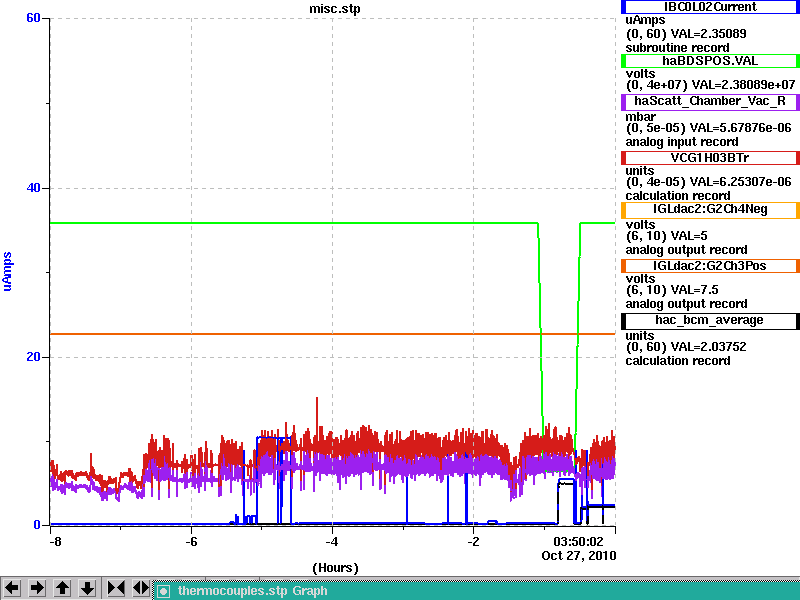This screenshot has width=800, height=600.
Task: Click the analog input record text
Action: click(x=682, y=142)
